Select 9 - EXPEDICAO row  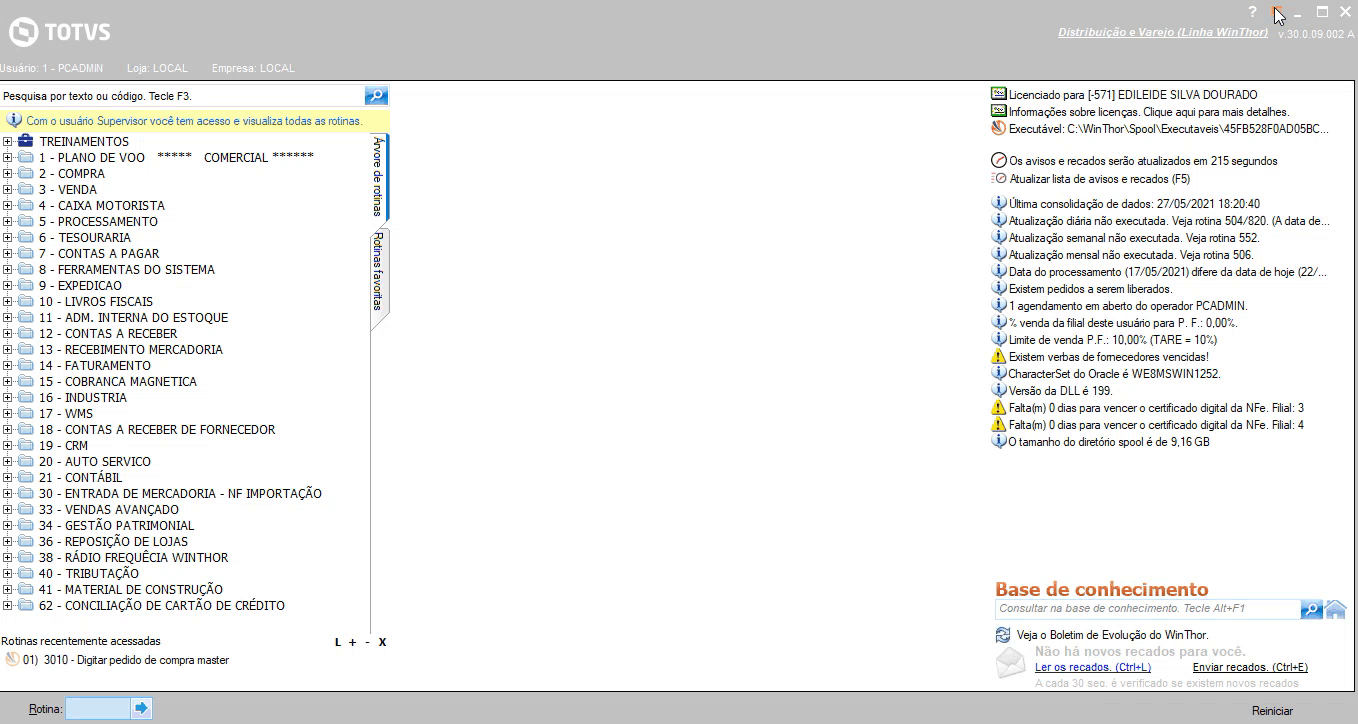click(x=80, y=285)
